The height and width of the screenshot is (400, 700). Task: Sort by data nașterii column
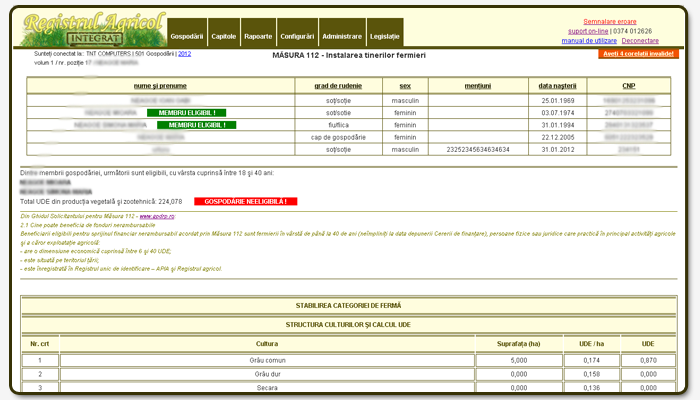point(557,86)
